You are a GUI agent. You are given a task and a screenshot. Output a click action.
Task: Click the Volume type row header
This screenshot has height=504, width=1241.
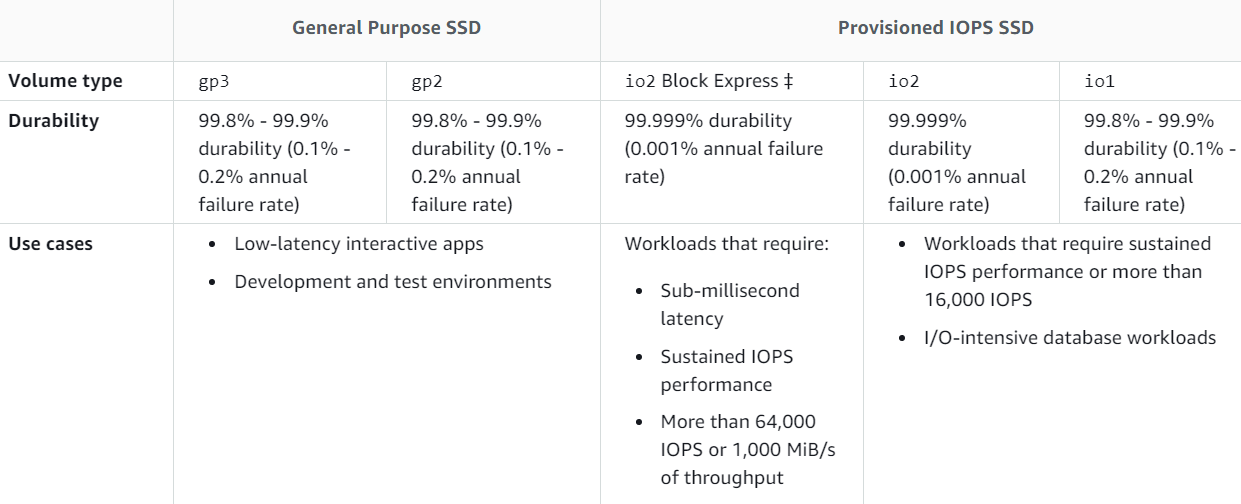[x=65, y=82]
